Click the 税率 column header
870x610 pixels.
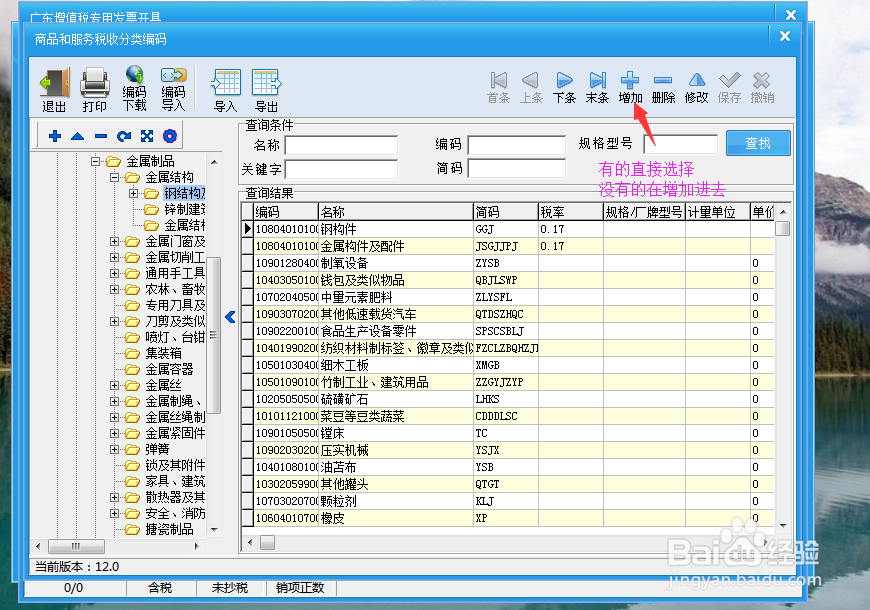click(x=570, y=212)
